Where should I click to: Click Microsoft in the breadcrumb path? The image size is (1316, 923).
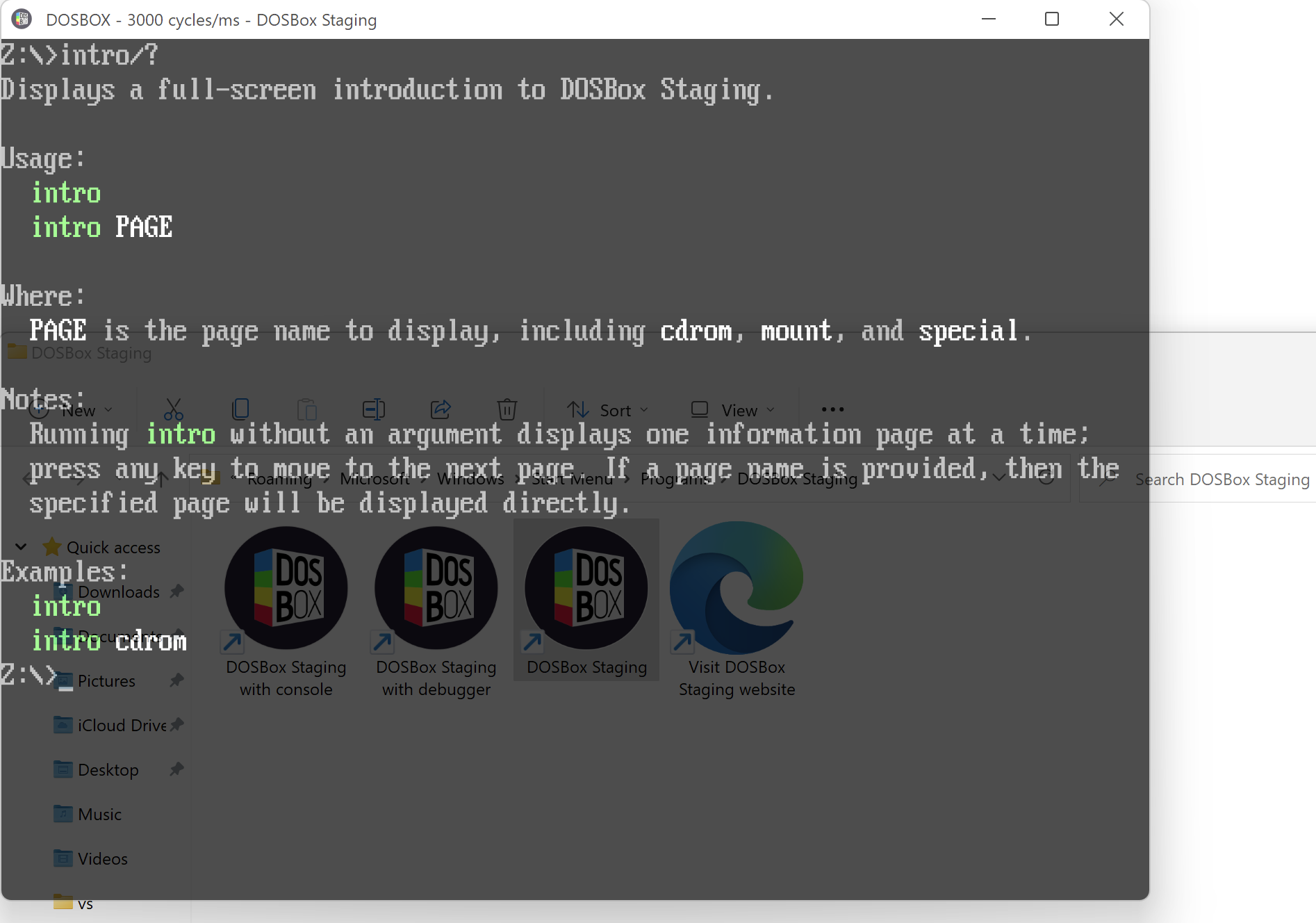pos(375,479)
